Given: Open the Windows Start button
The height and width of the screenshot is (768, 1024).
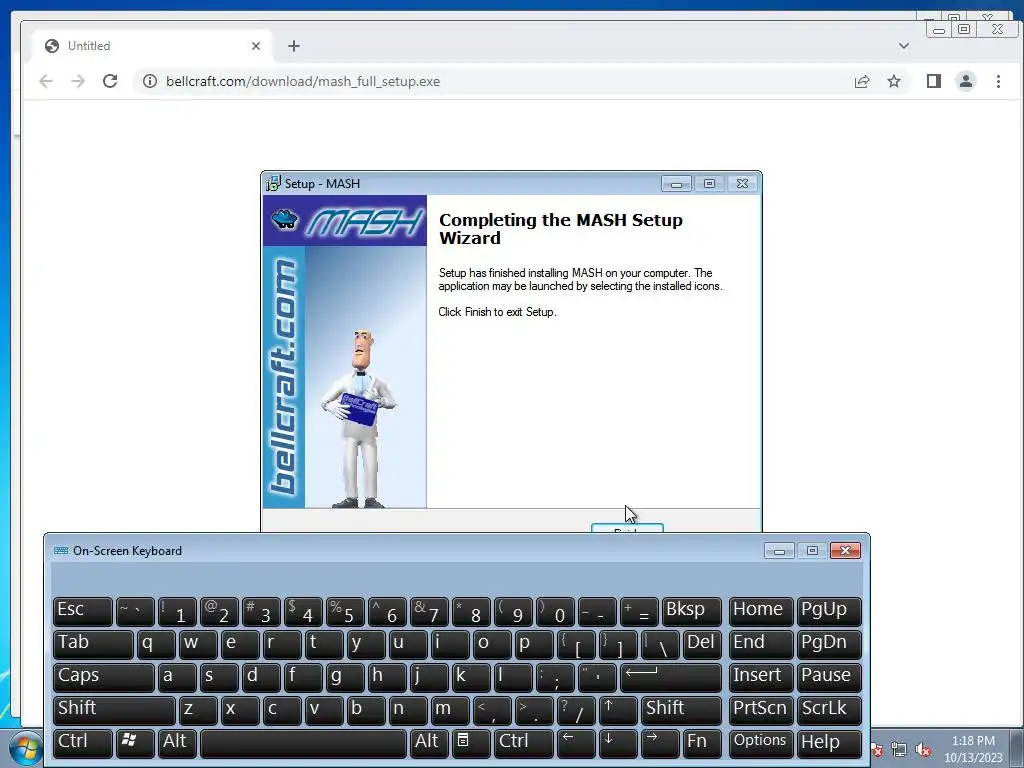Looking at the screenshot, I should click(26, 749).
